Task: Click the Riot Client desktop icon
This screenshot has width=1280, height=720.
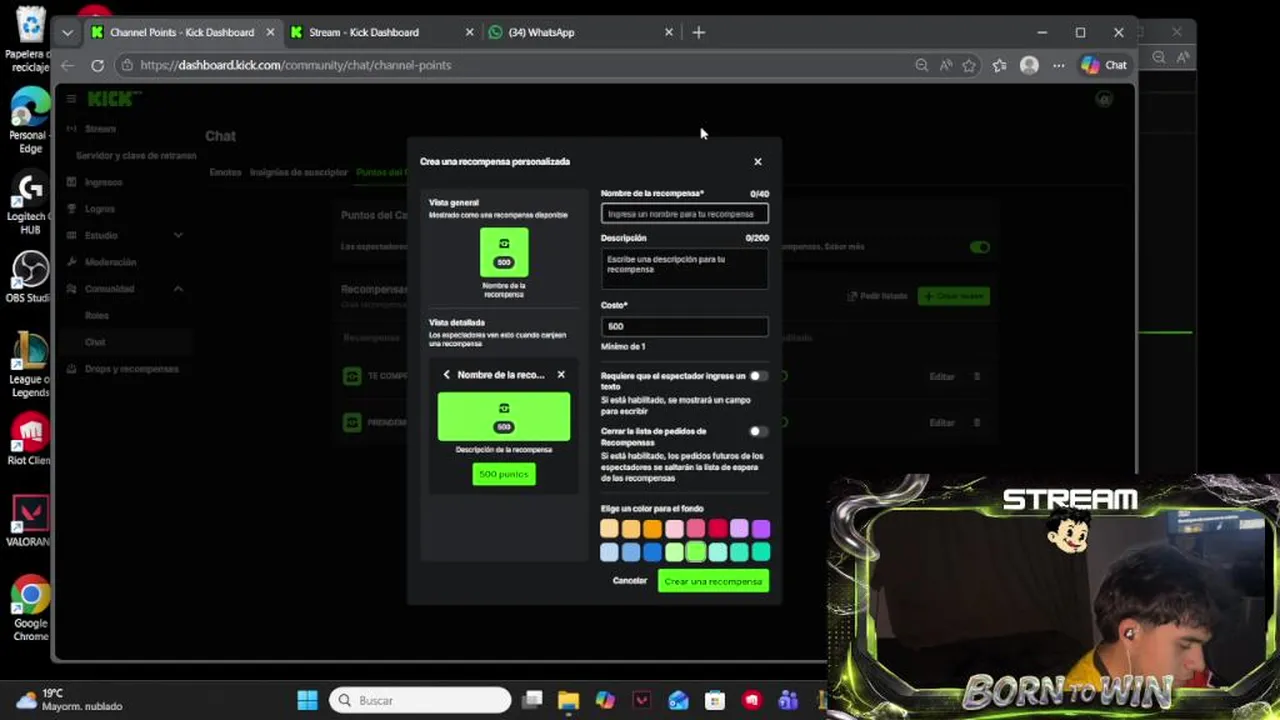Action: point(30,440)
